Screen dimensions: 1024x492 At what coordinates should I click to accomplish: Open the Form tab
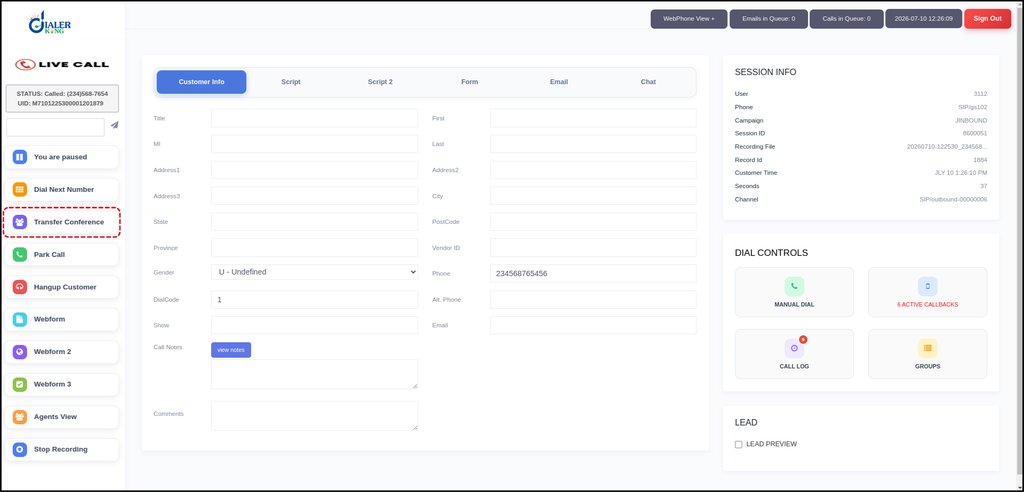[470, 82]
